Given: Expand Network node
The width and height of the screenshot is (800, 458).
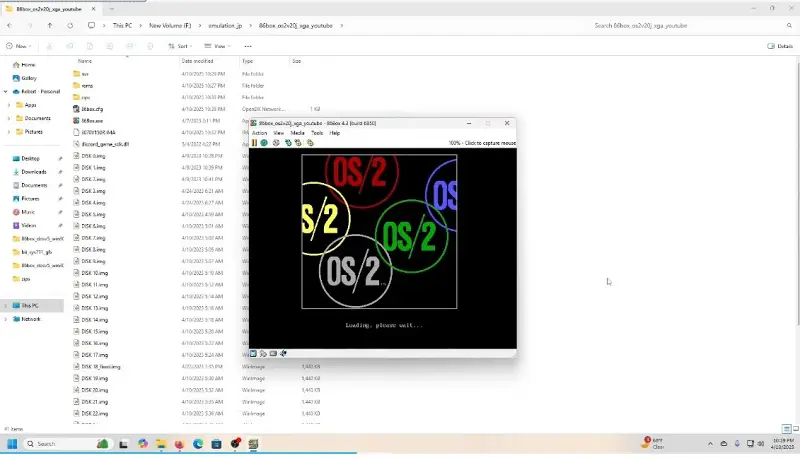Looking at the screenshot, I should 6,319.
